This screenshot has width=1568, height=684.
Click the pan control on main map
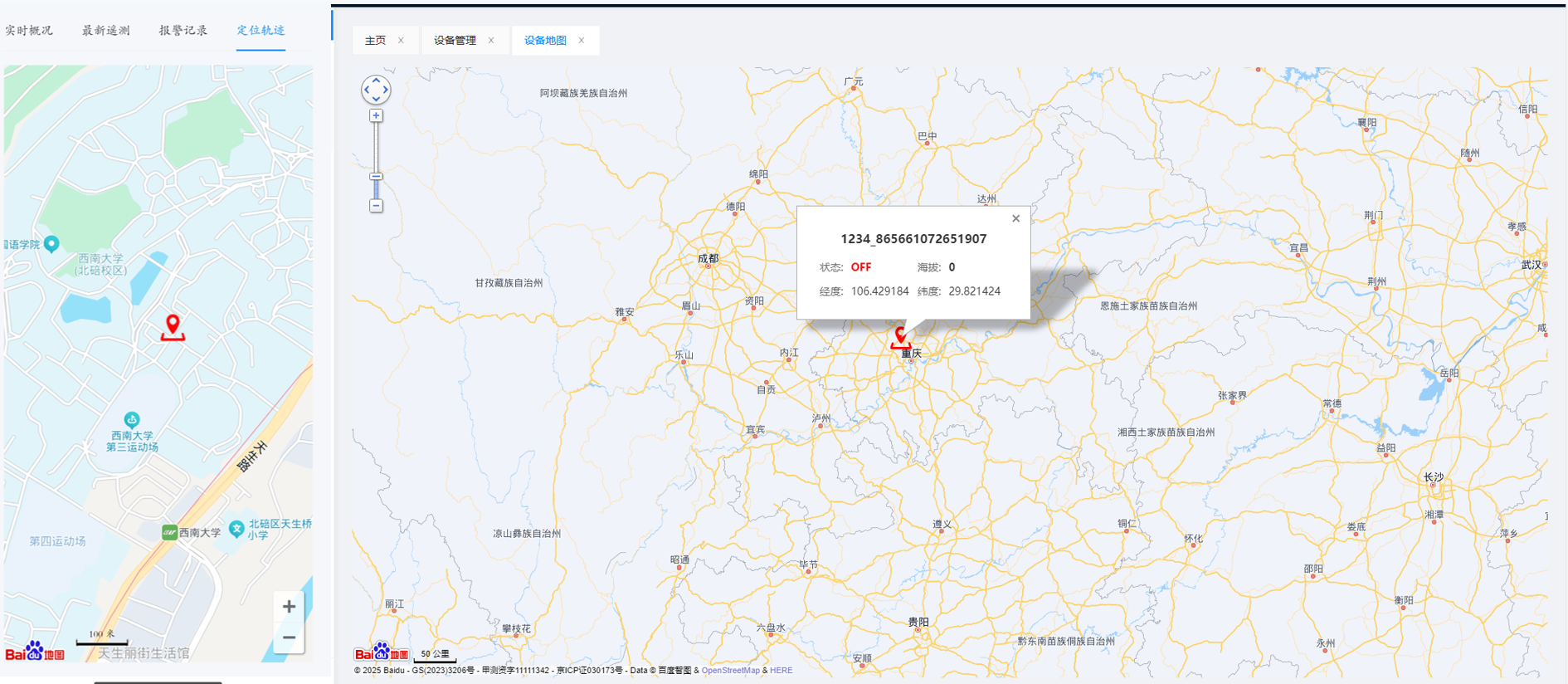(376, 90)
